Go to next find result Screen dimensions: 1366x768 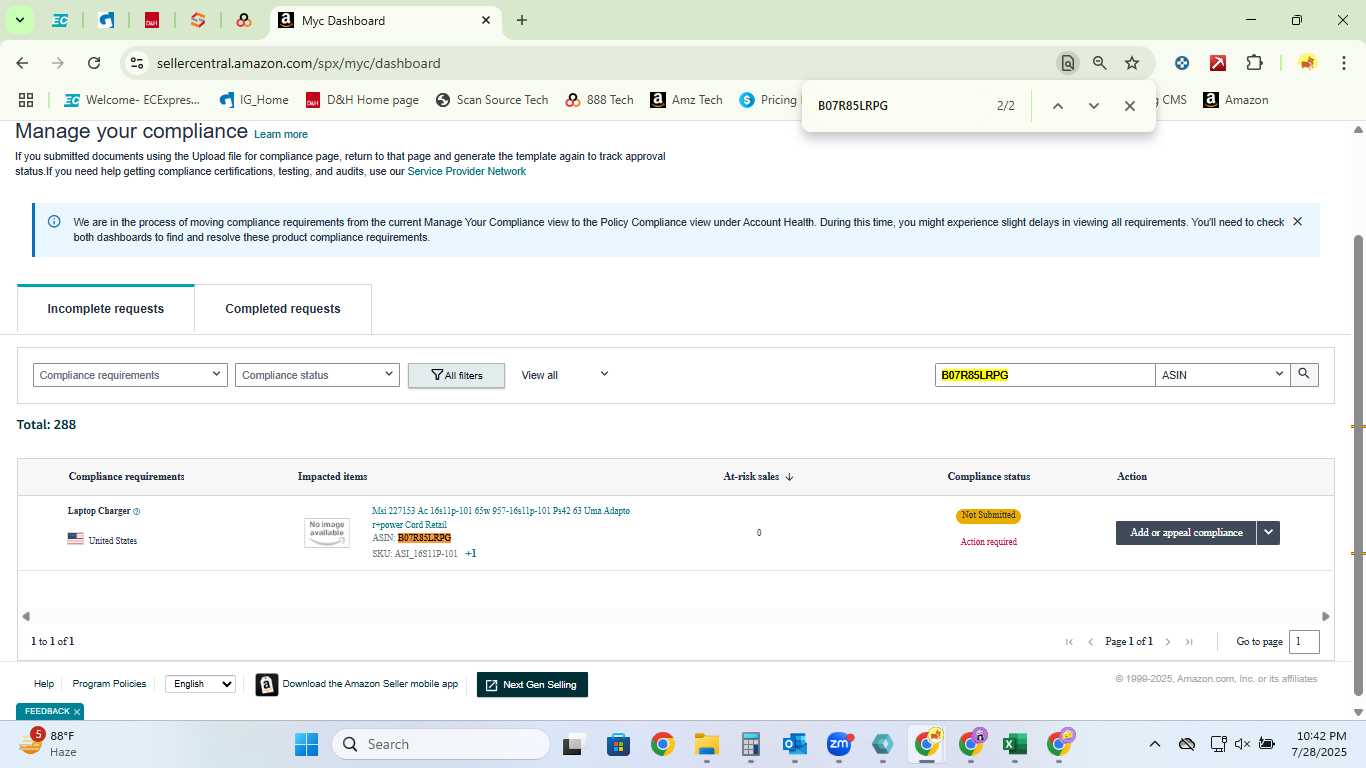pos(1093,106)
